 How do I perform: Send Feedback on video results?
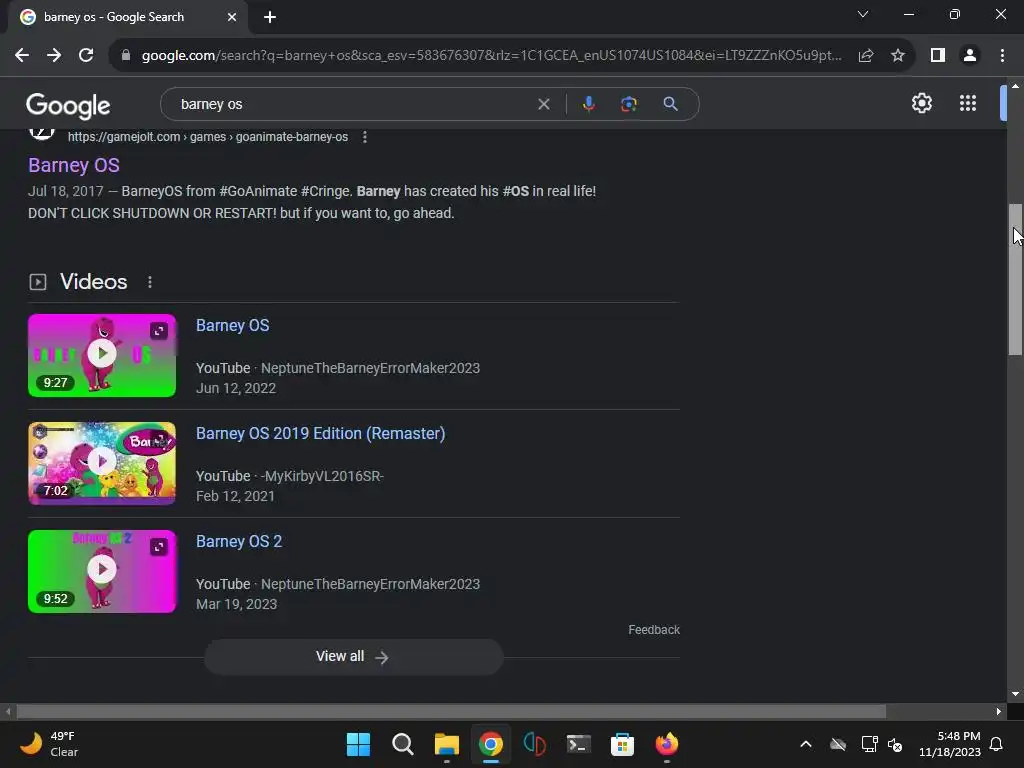tap(654, 630)
